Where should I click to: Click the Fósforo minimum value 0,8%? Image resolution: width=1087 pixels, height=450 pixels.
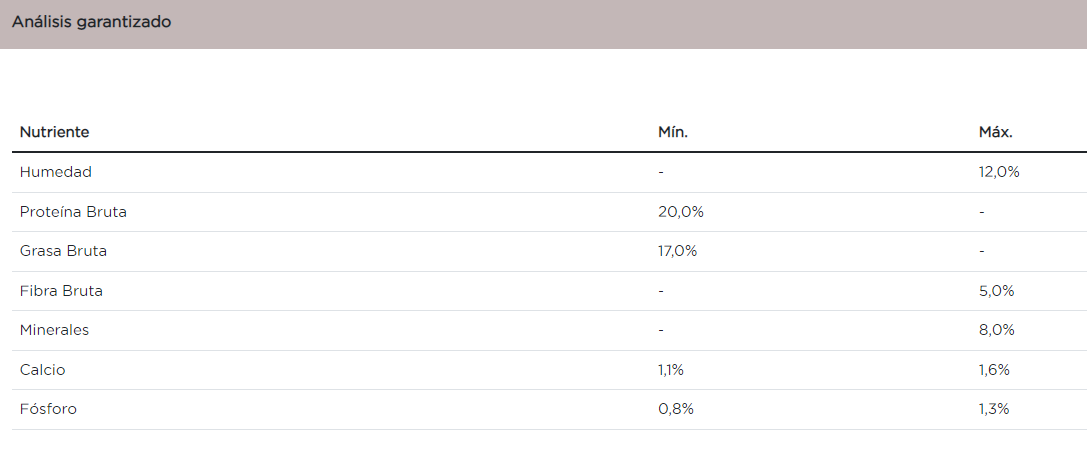[x=676, y=409]
